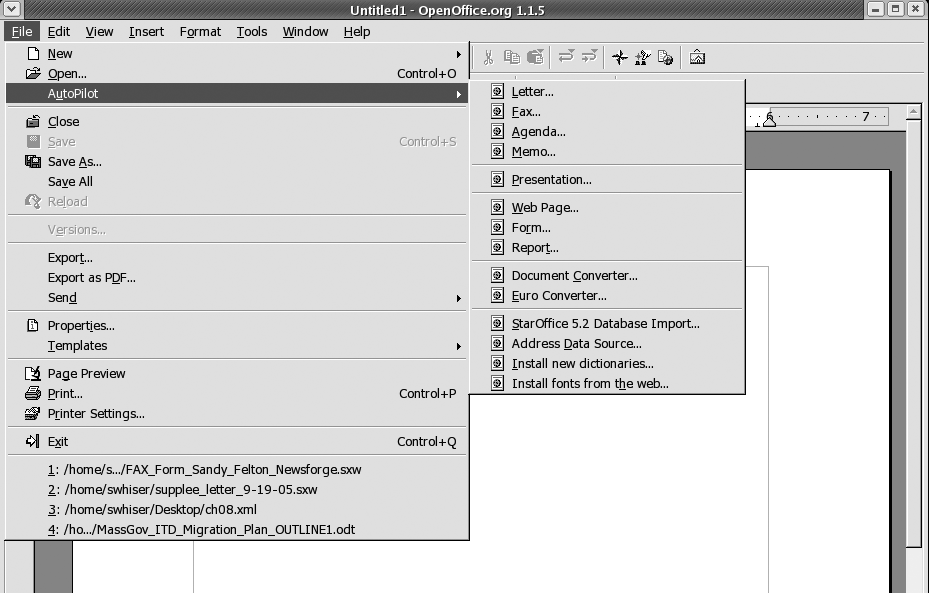The image size is (929, 593).
Task: Click the Paste toolbar icon
Action: pyautogui.click(x=535, y=57)
